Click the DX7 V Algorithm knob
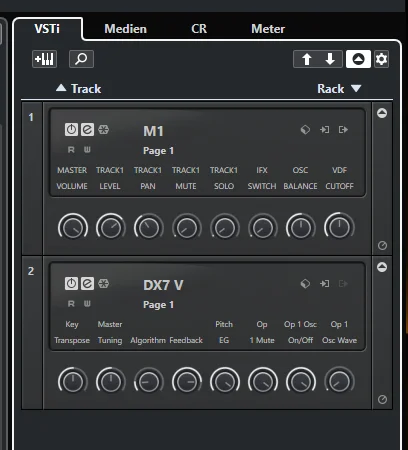Viewport: 408px width, 450px height. click(x=149, y=382)
